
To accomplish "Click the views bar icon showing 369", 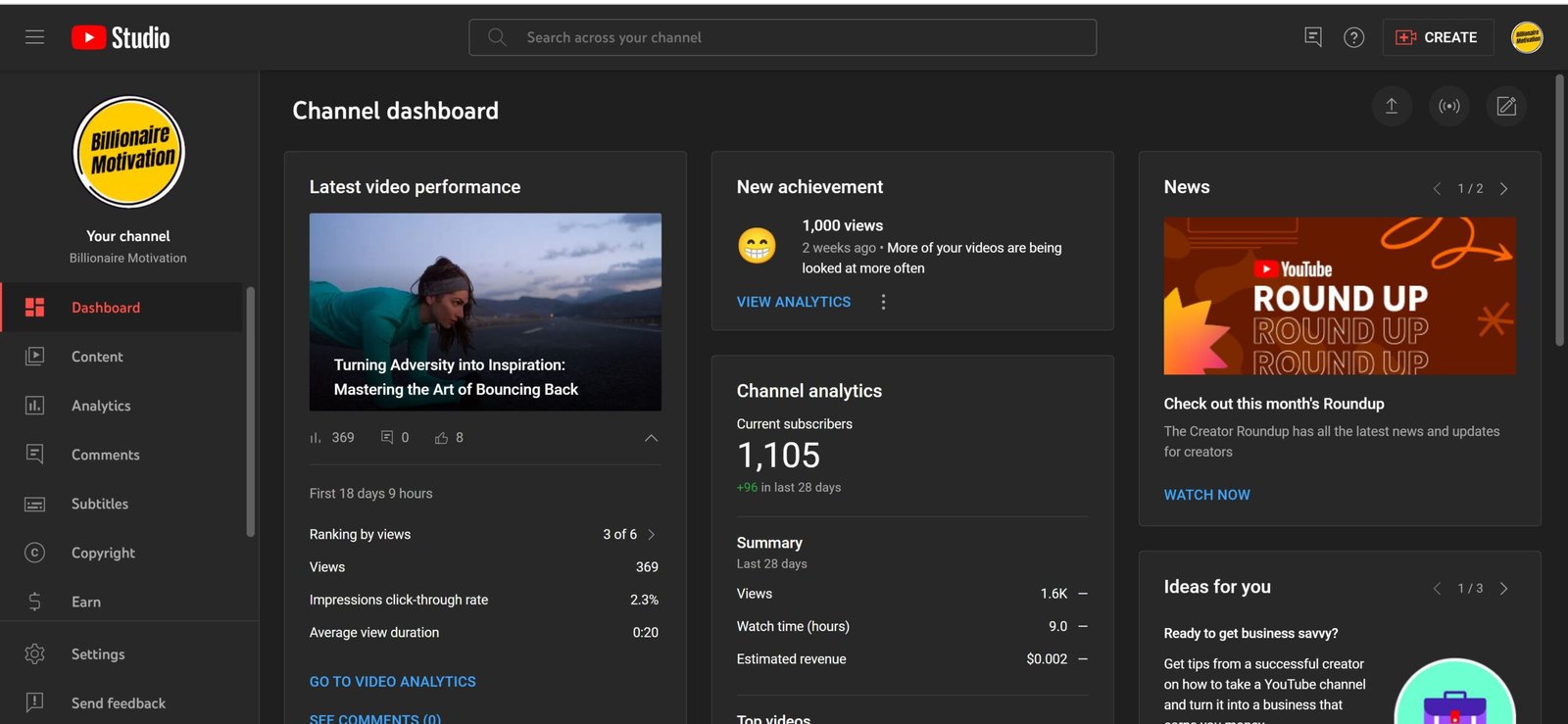I will coord(316,438).
